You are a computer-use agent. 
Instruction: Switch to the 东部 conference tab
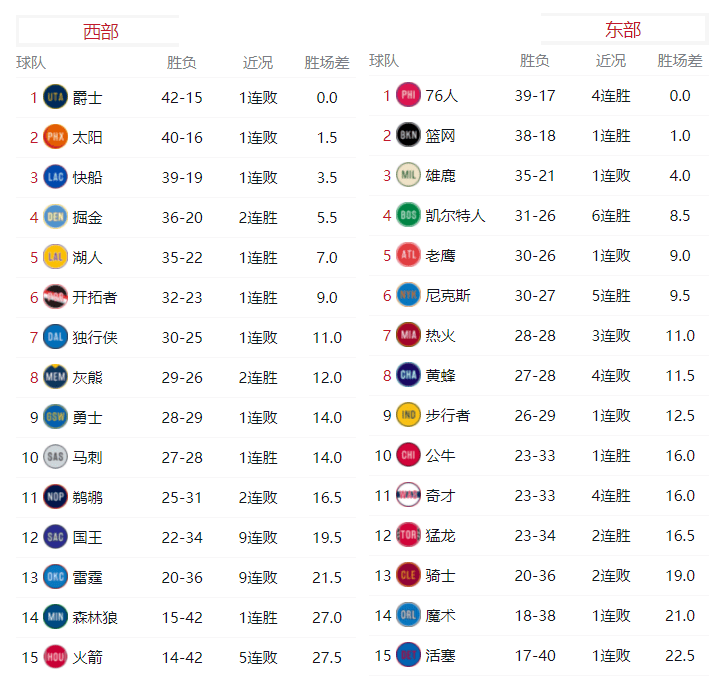623,30
